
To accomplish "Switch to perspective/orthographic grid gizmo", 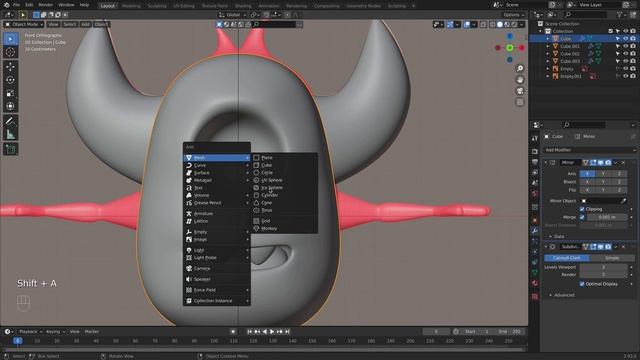I will (520, 102).
